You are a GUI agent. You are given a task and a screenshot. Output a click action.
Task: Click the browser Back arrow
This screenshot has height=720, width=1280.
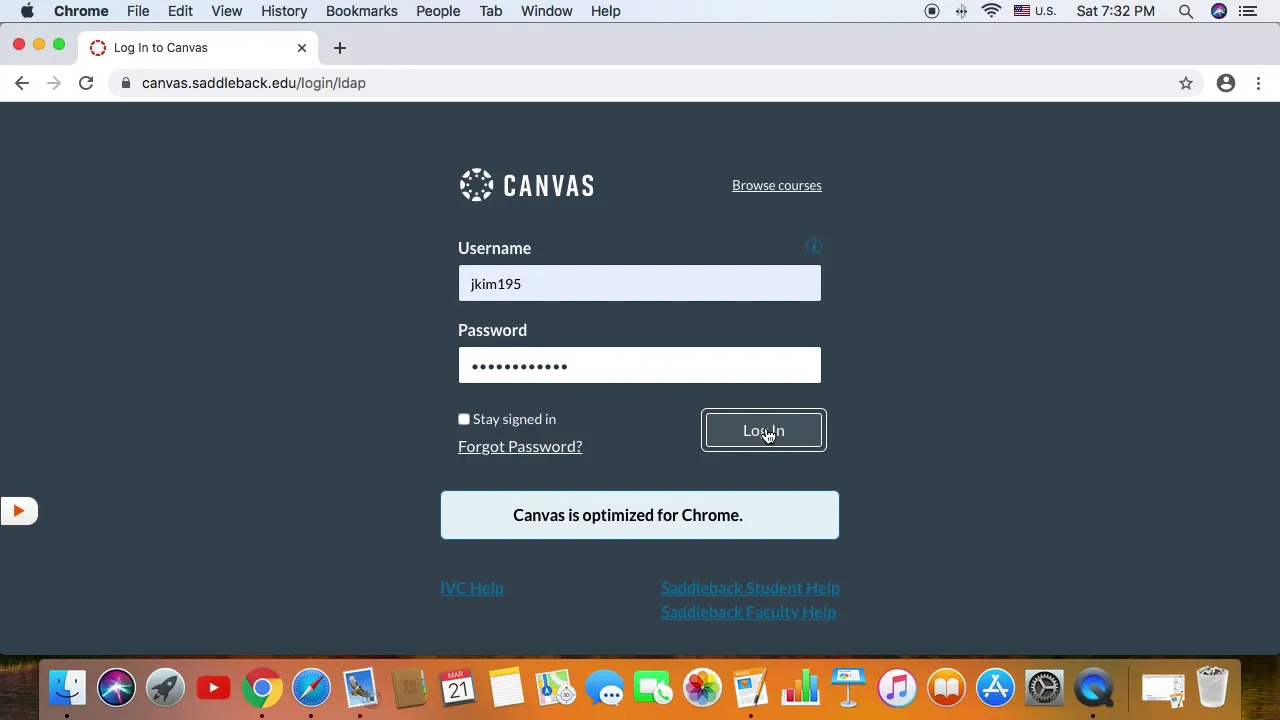[x=22, y=83]
